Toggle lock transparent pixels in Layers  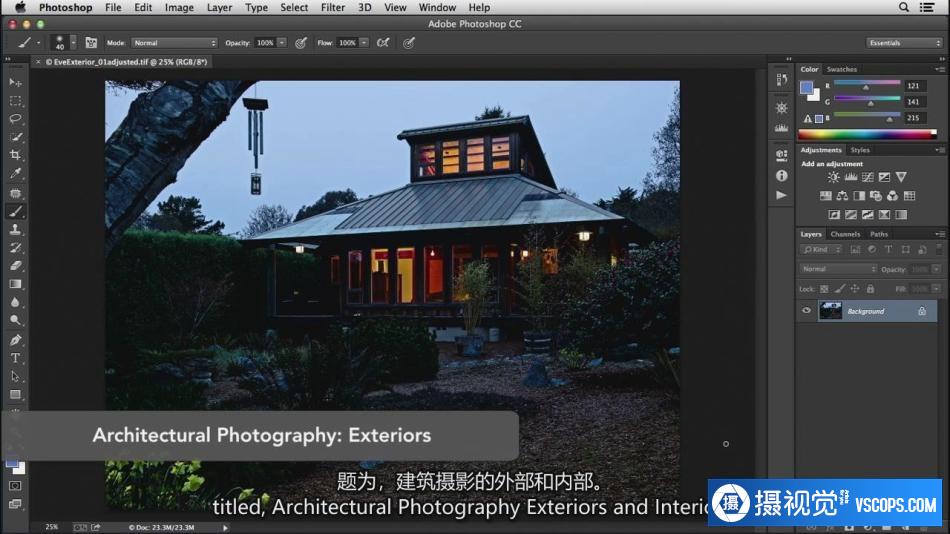point(826,288)
